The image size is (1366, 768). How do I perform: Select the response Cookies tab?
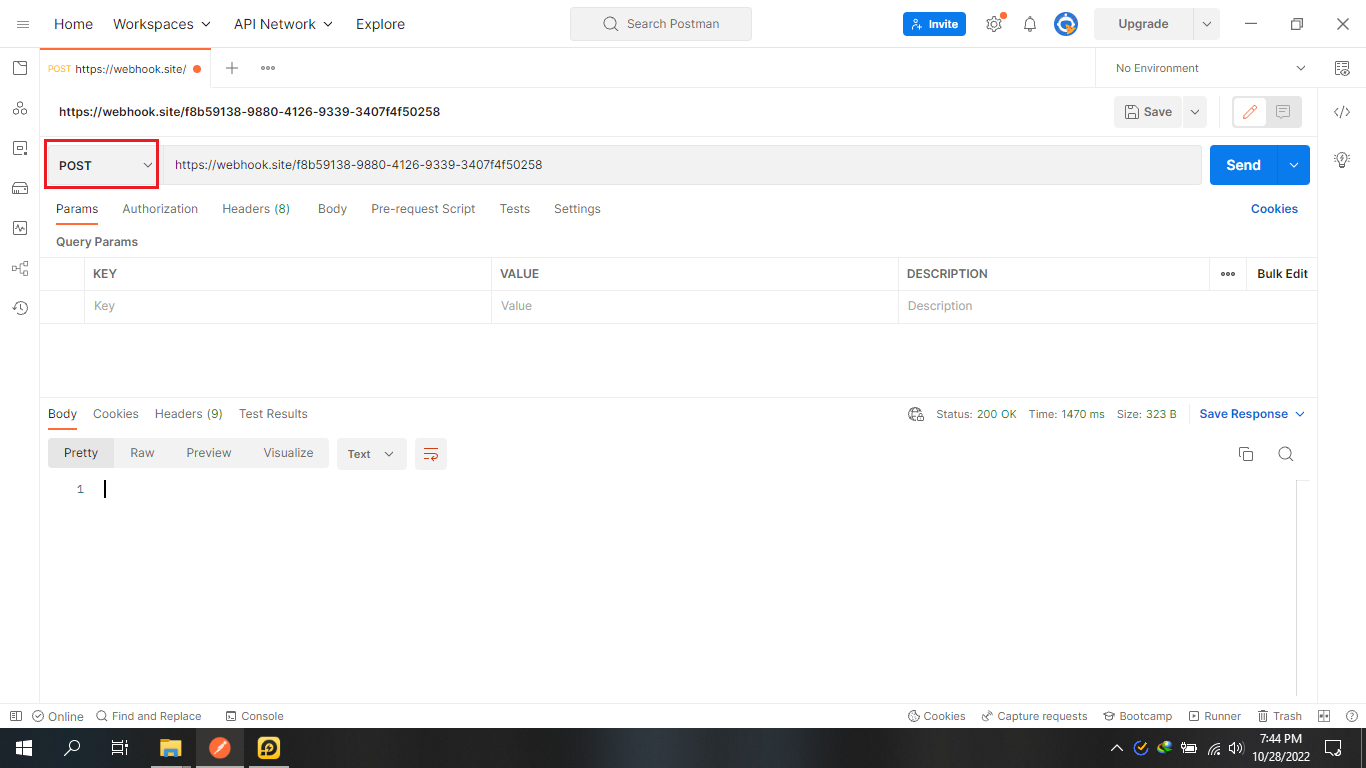pos(116,414)
